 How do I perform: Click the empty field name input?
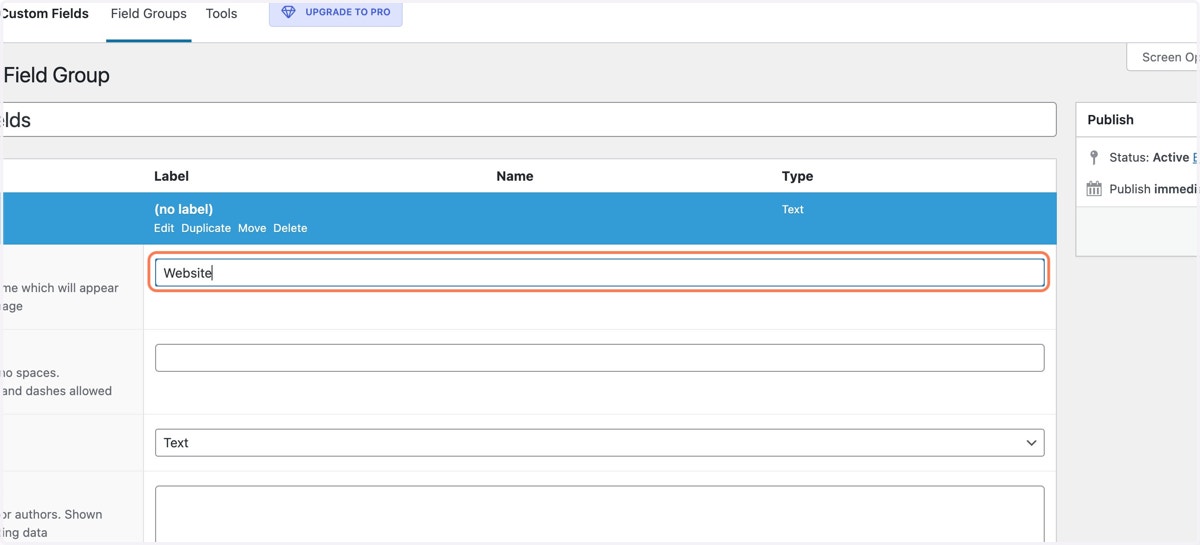(600, 358)
